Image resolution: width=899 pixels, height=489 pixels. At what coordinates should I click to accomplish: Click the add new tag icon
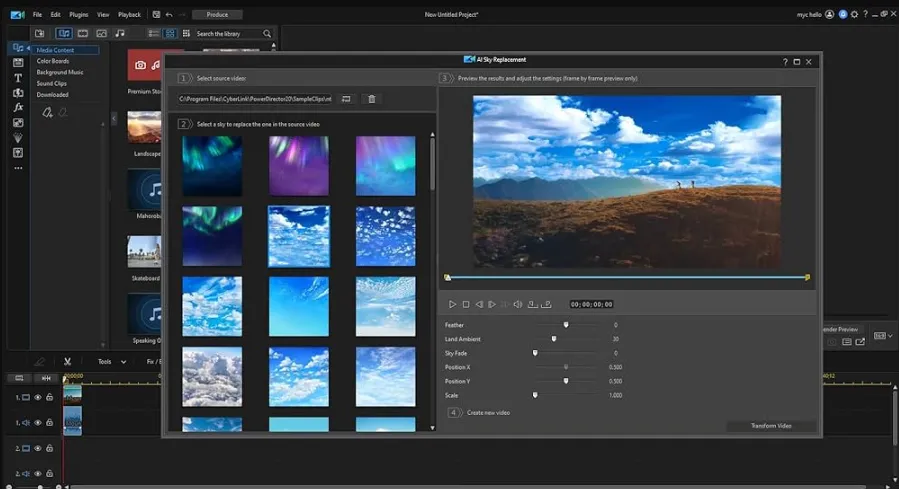(48, 113)
